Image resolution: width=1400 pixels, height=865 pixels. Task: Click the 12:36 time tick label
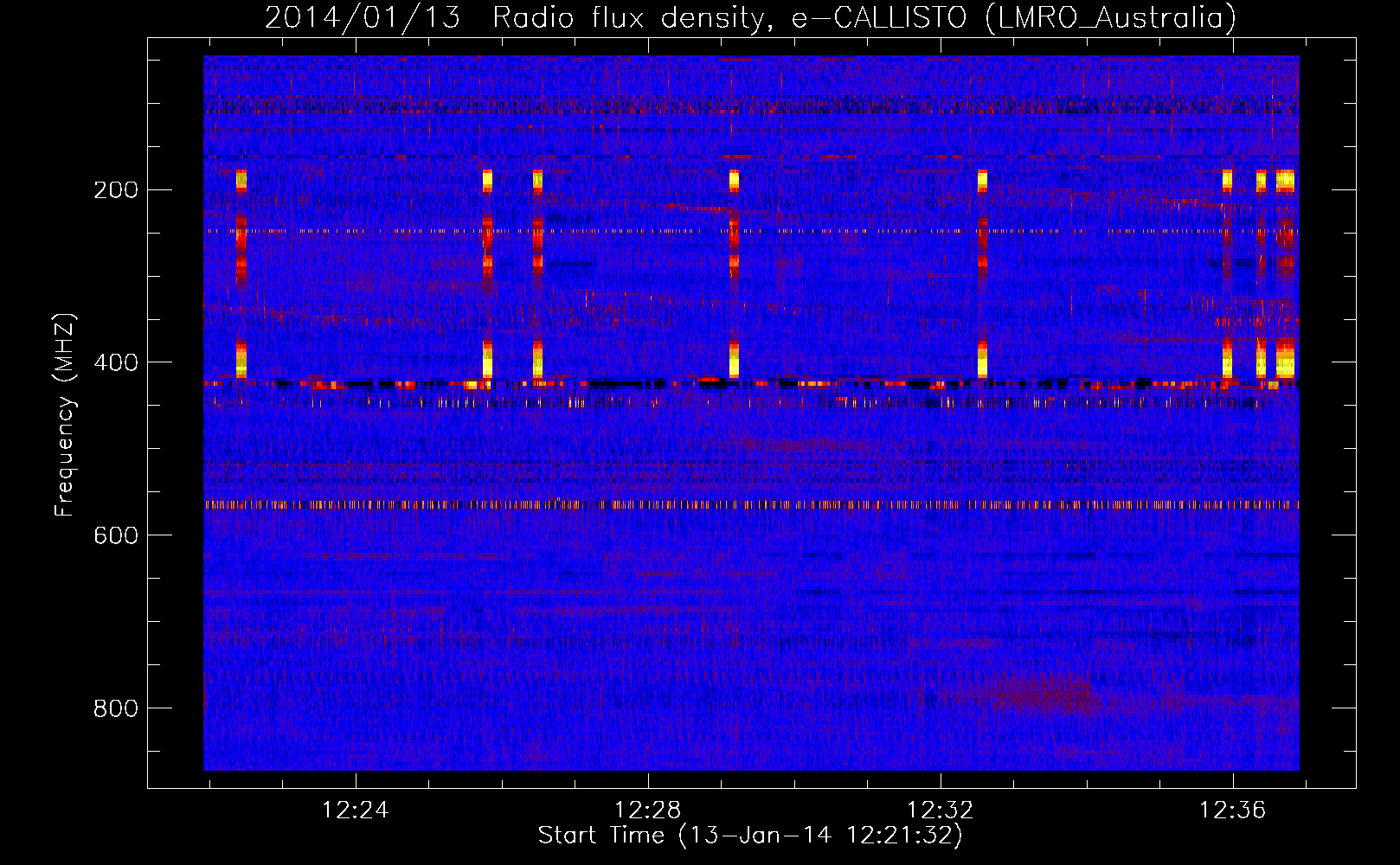[1232, 811]
